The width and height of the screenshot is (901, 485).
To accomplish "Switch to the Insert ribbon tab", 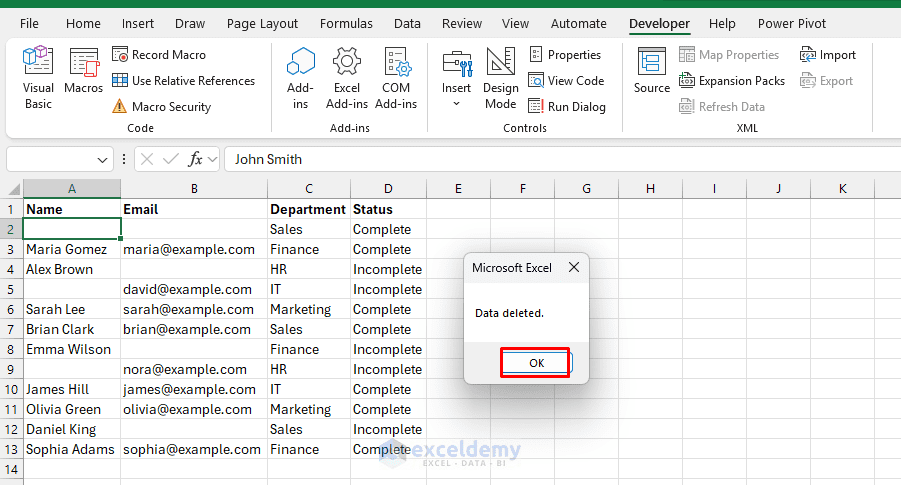I will [x=137, y=24].
